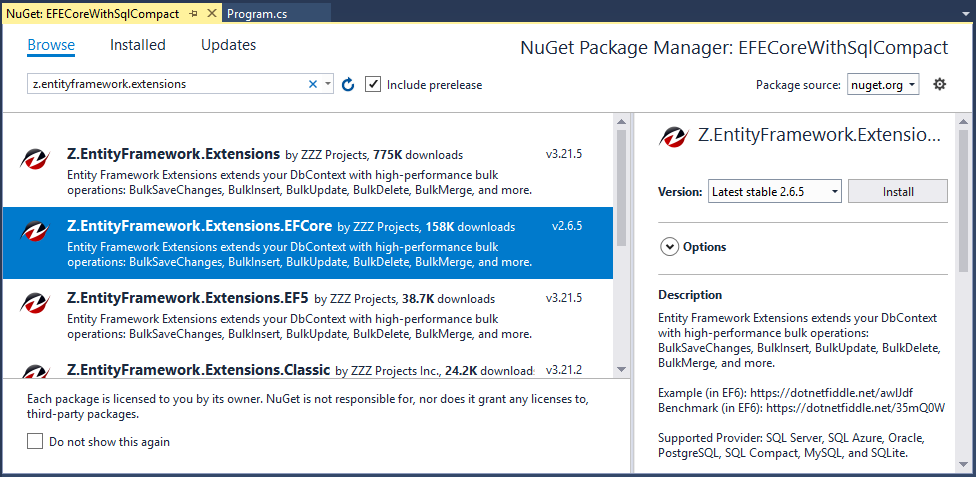Refresh the package list
Viewport: 976px width, 477px height.
349,84
